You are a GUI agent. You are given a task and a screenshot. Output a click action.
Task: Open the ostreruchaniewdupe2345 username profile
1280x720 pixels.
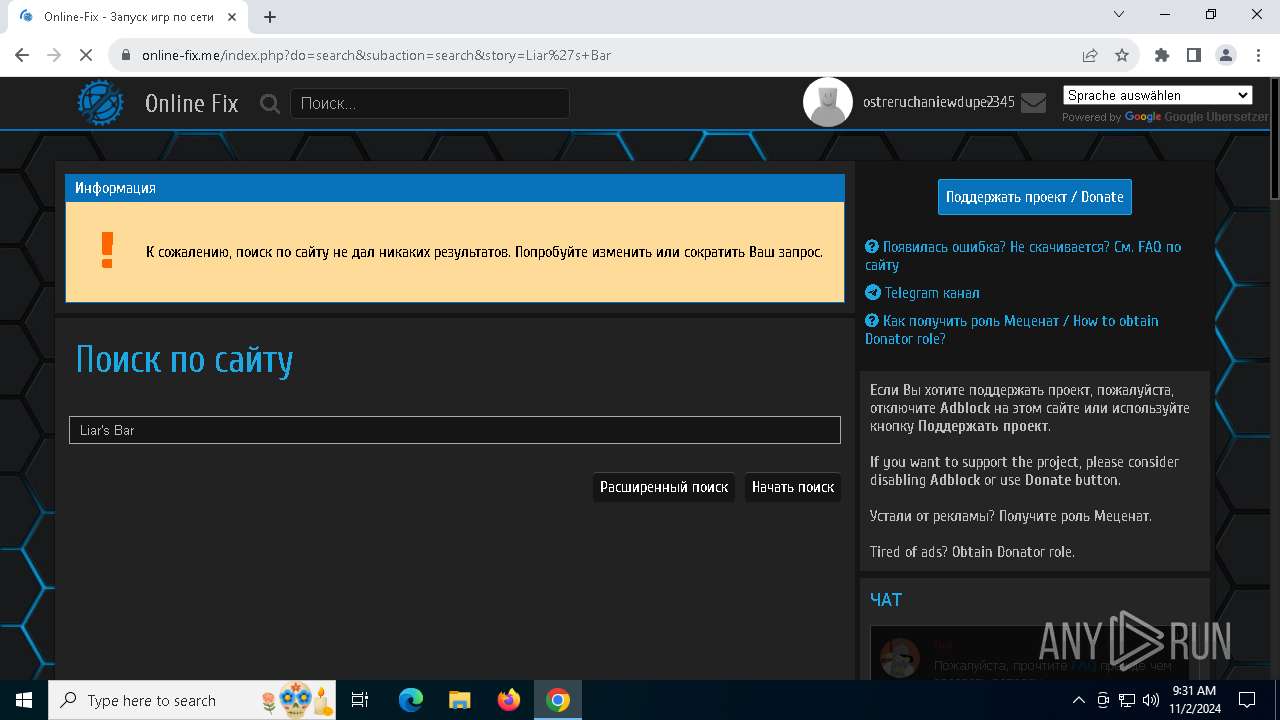pos(939,102)
